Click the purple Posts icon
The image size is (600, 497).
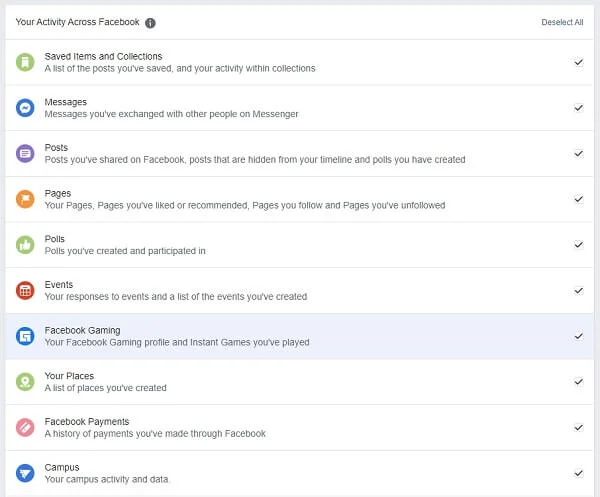click(x=25, y=154)
